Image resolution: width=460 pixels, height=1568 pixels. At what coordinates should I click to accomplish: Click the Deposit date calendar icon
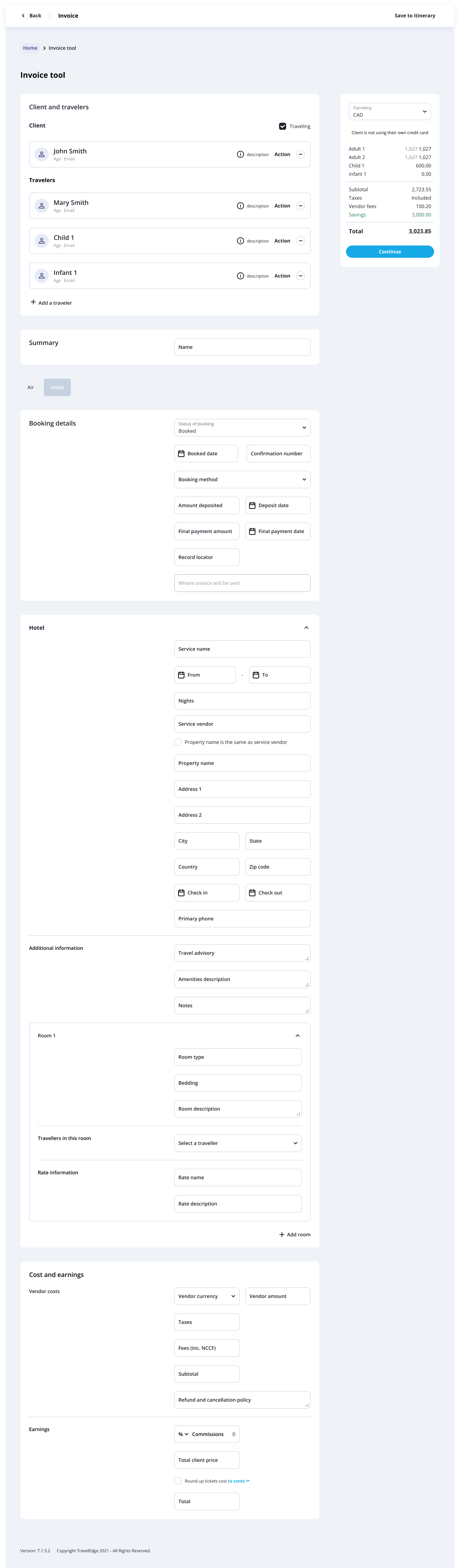point(252,505)
